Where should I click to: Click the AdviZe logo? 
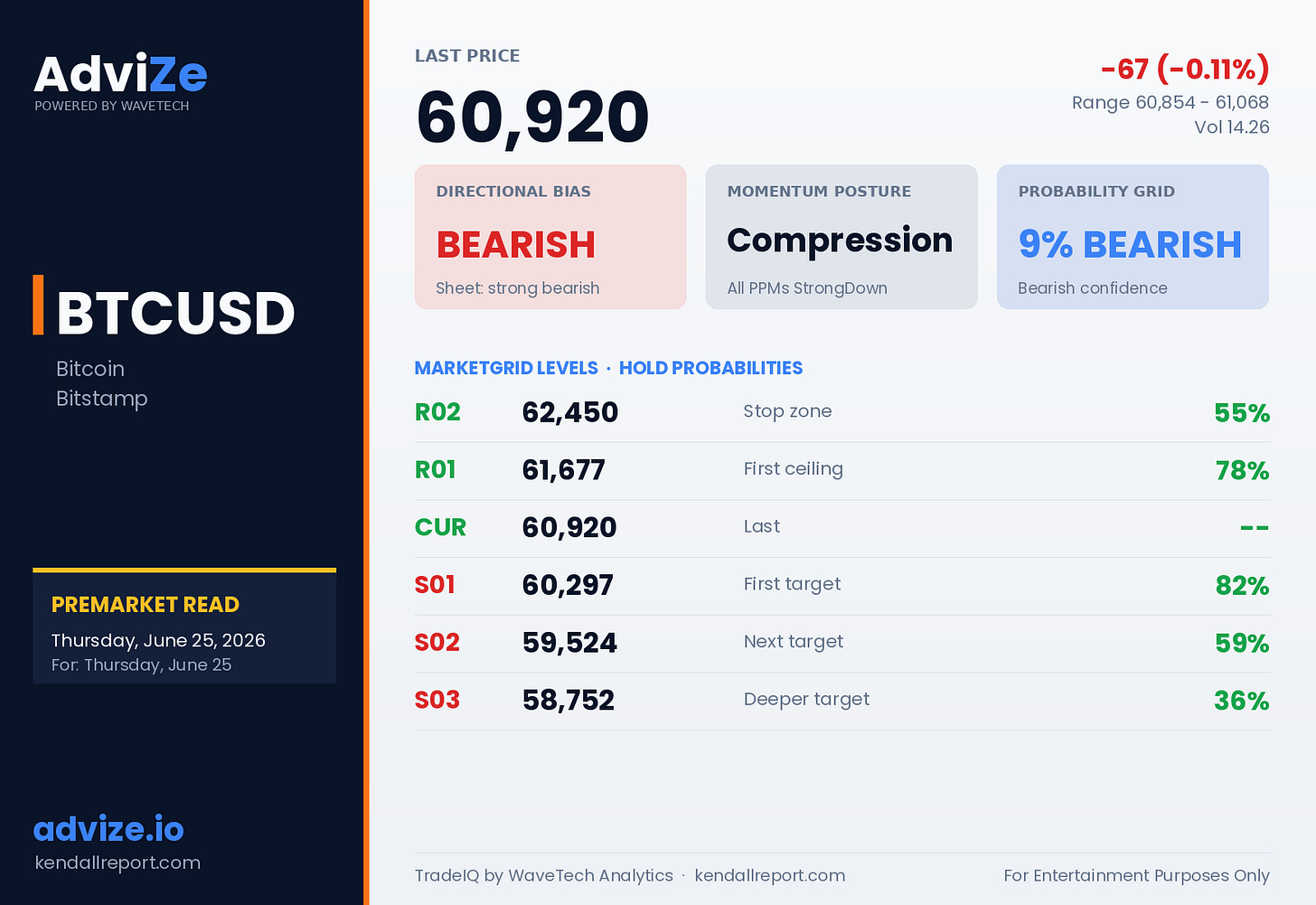click(120, 74)
